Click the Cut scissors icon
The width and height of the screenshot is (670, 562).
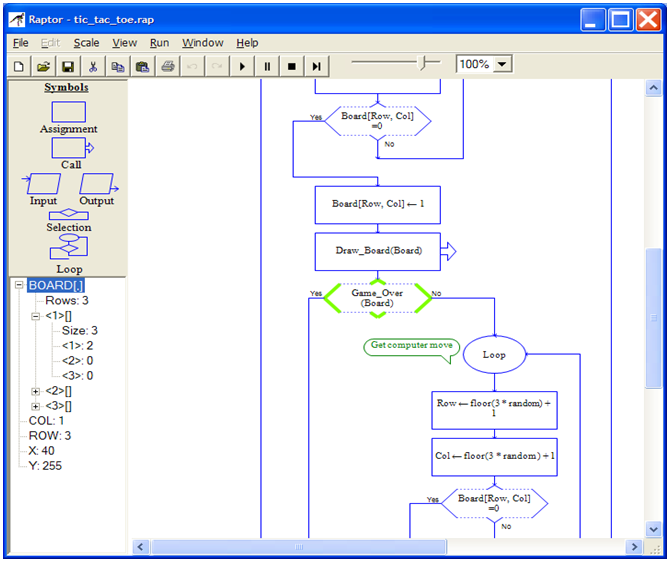[x=93, y=66]
